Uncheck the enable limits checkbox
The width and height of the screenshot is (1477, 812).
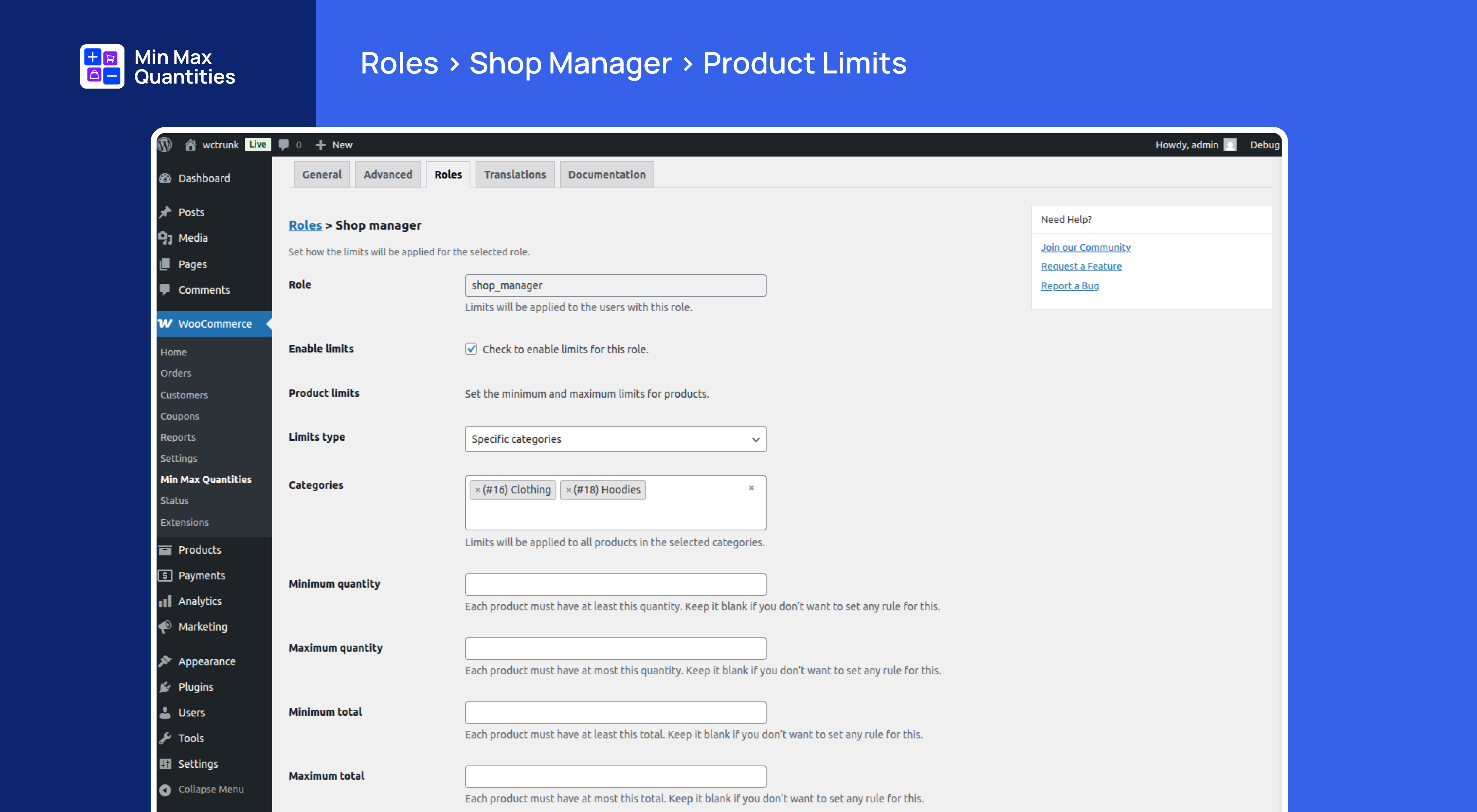(x=471, y=348)
